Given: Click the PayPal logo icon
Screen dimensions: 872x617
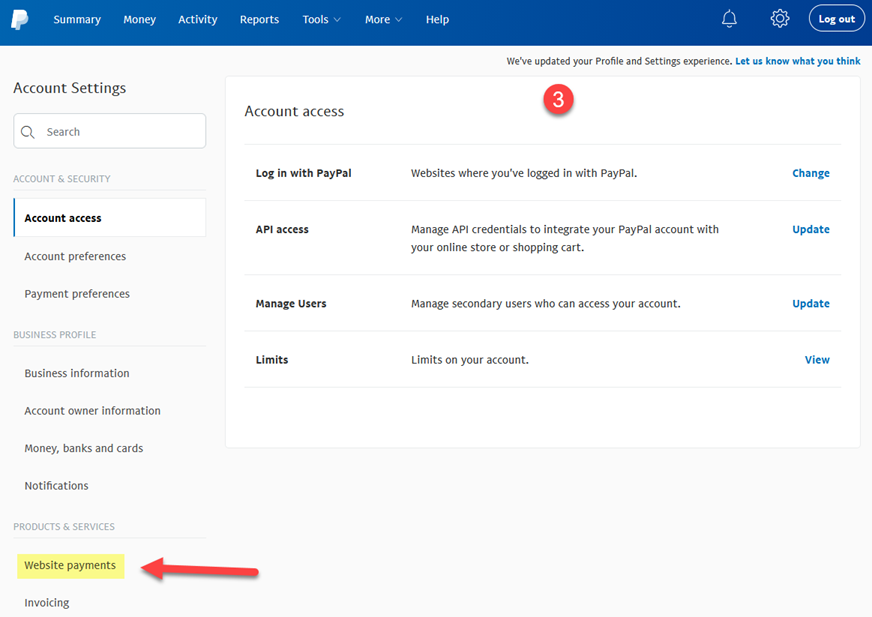Looking at the screenshot, I should 19,19.
